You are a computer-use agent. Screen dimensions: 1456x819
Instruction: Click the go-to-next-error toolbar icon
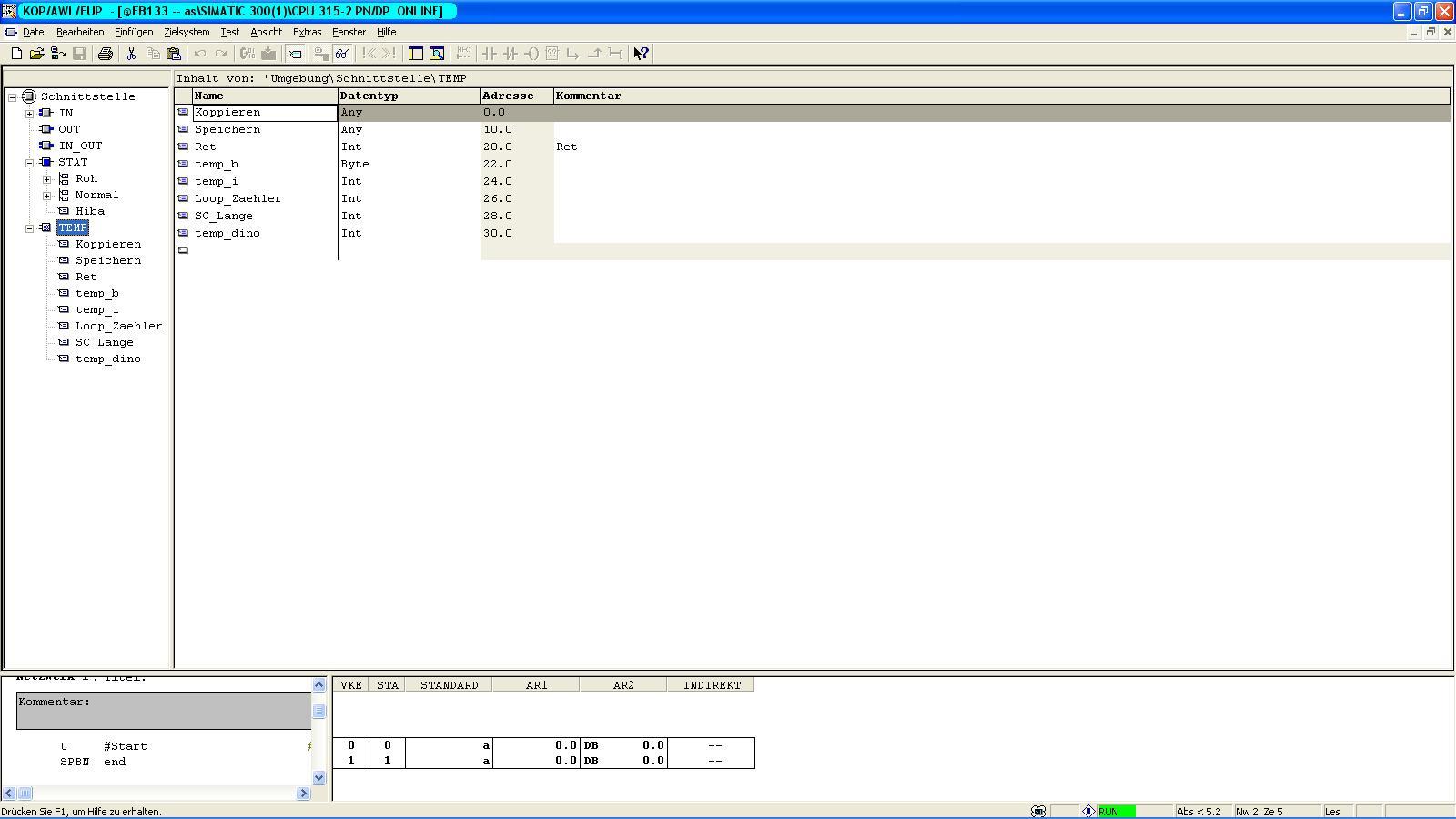pyautogui.click(x=389, y=54)
